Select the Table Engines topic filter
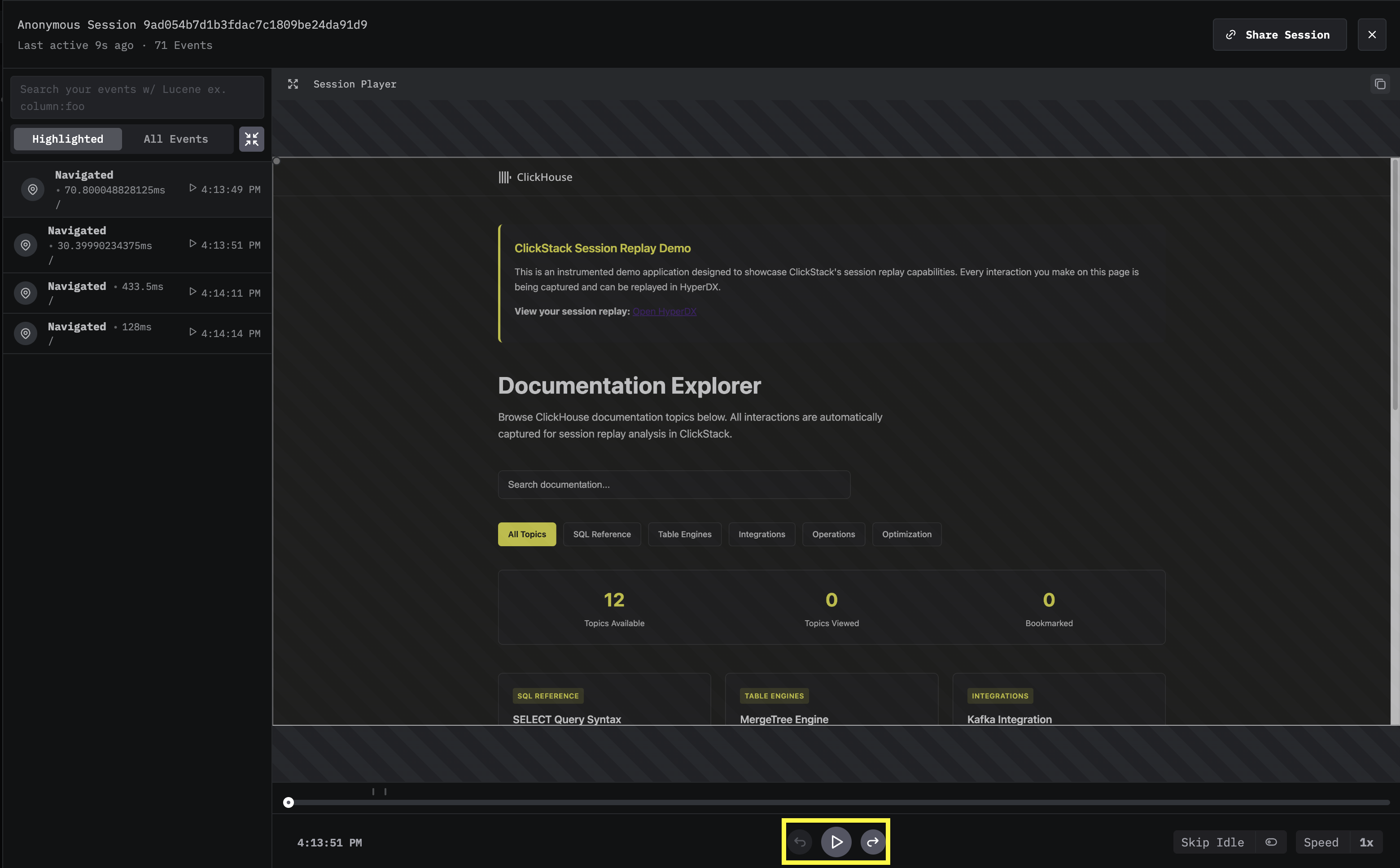This screenshot has height=868, width=1400. pyautogui.click(x=684, y=534)
